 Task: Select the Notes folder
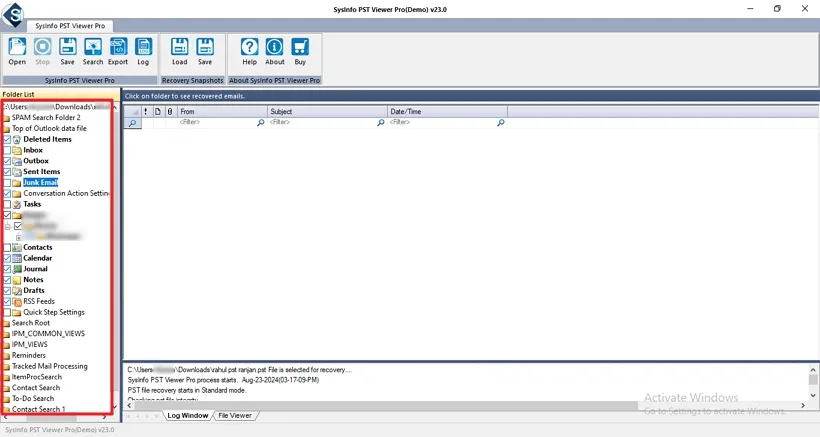coord(33,280)
